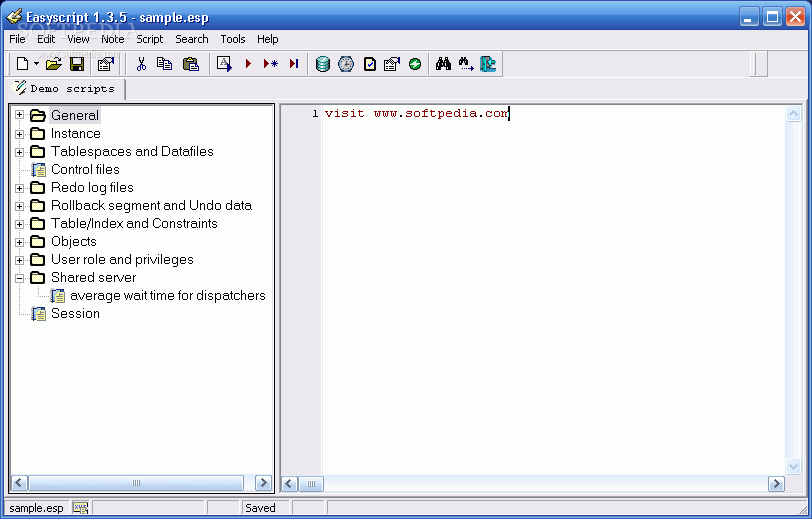Open the View menu
812x519 pixels.
pos(78,39)
